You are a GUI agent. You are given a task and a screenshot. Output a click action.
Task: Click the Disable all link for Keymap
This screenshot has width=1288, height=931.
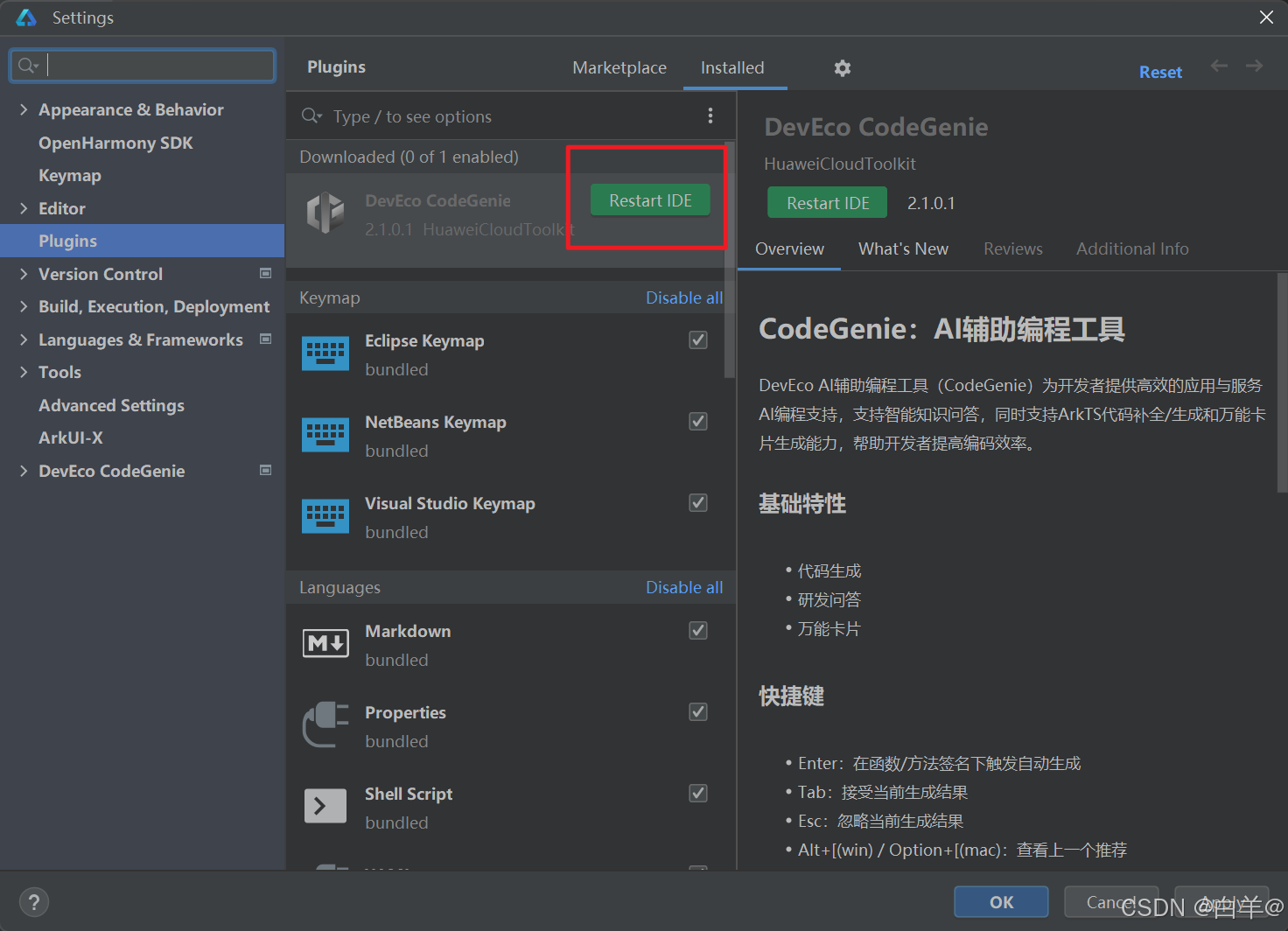pos(683,297)
